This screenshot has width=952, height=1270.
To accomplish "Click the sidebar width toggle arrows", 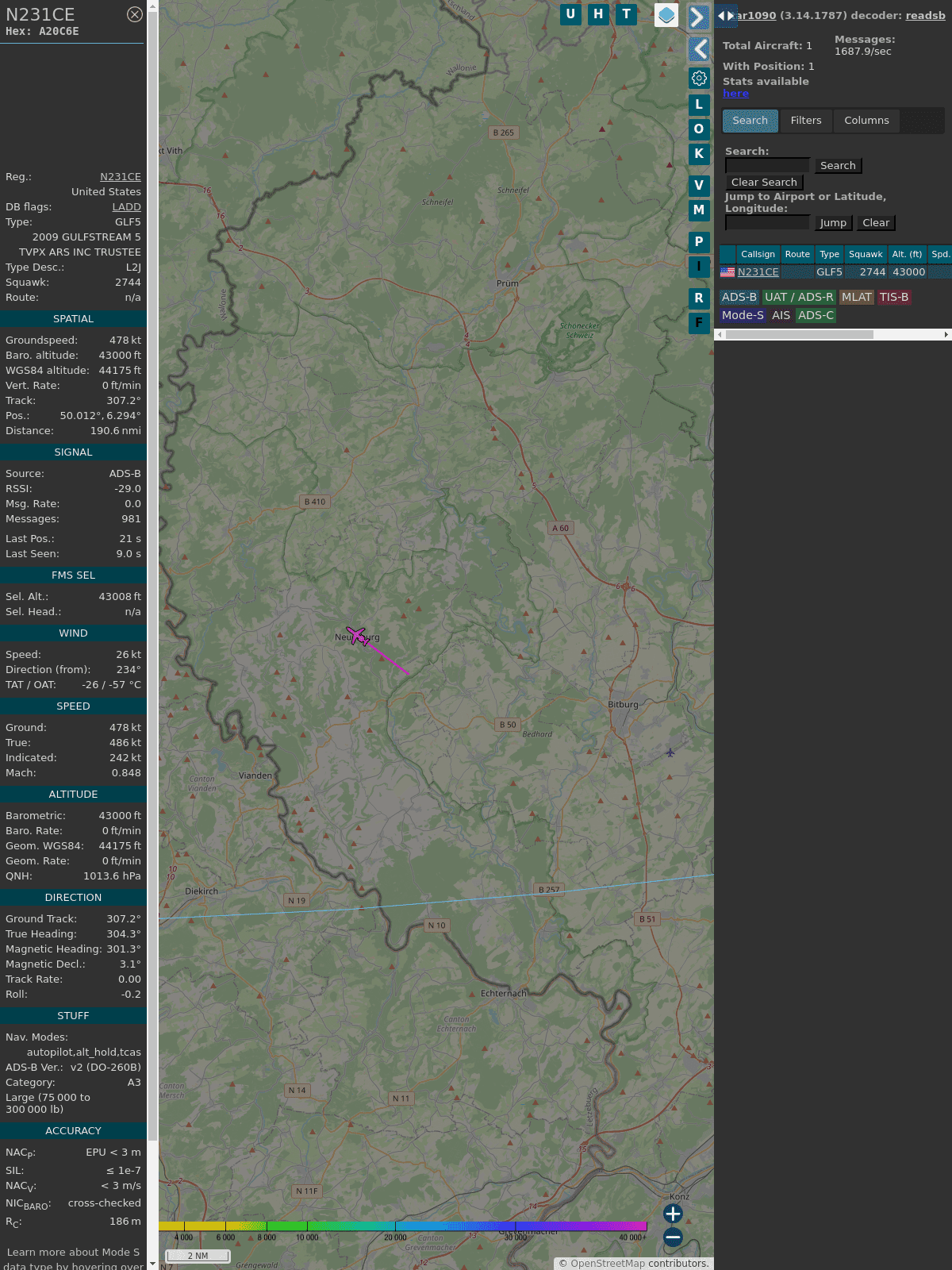I will click(x=725, y=16).
